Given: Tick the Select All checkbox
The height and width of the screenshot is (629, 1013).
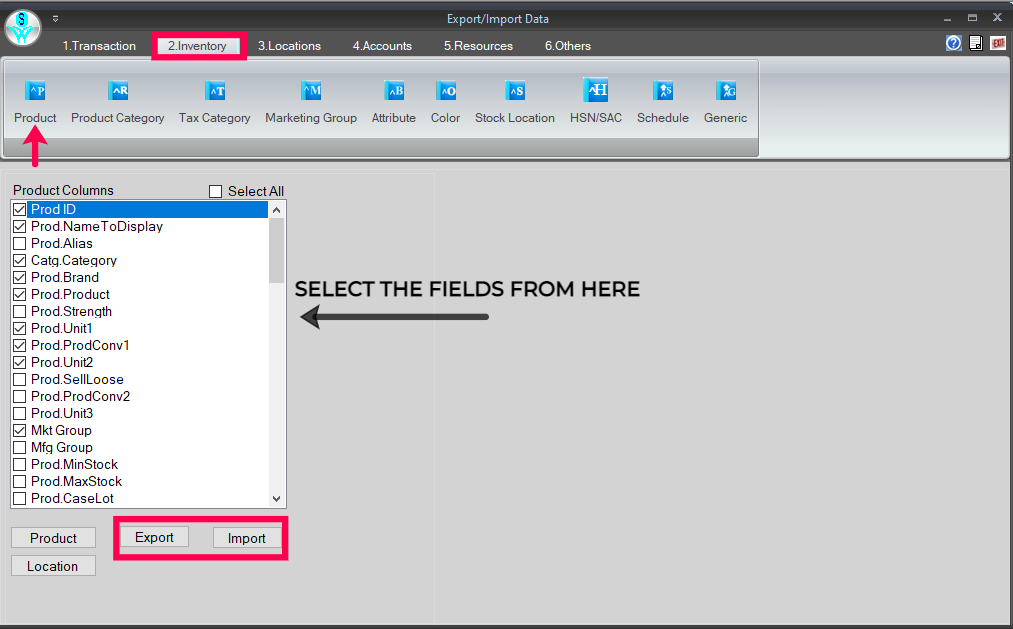Looking at the screenshot, I should [x=216, y=191].
